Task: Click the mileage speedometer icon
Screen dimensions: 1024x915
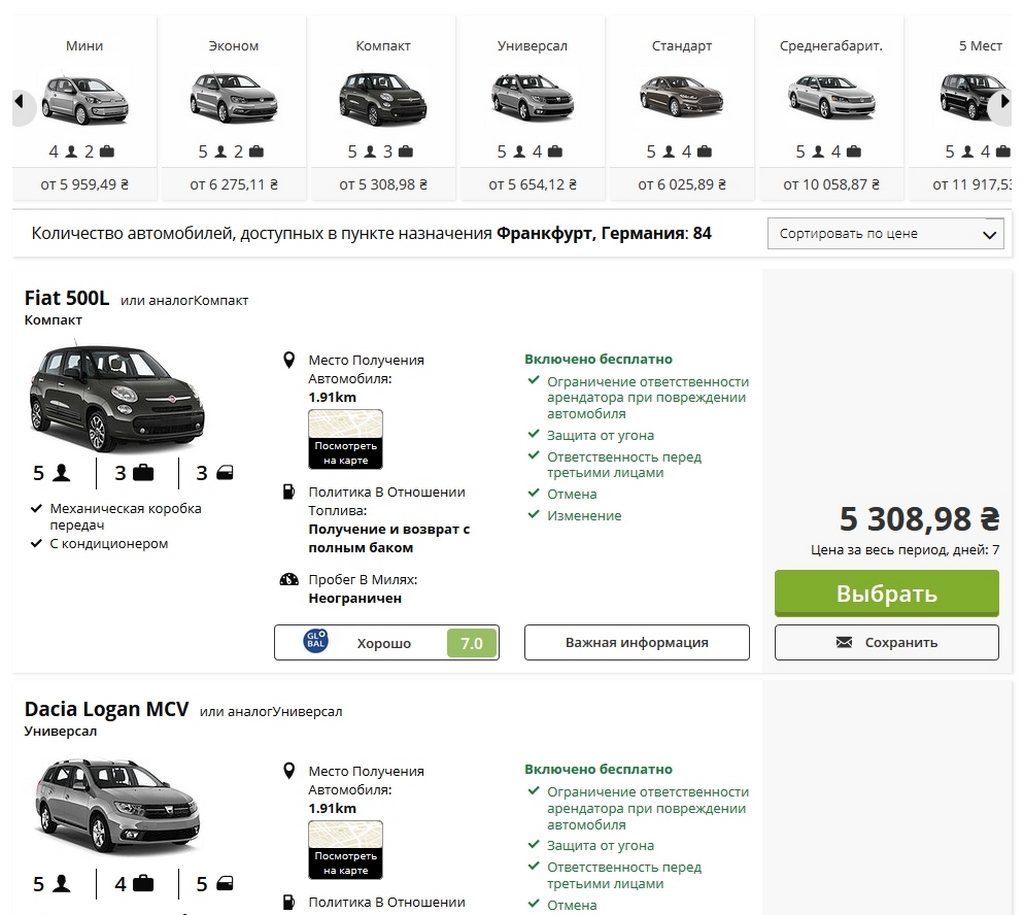Action: click(289, 579)
